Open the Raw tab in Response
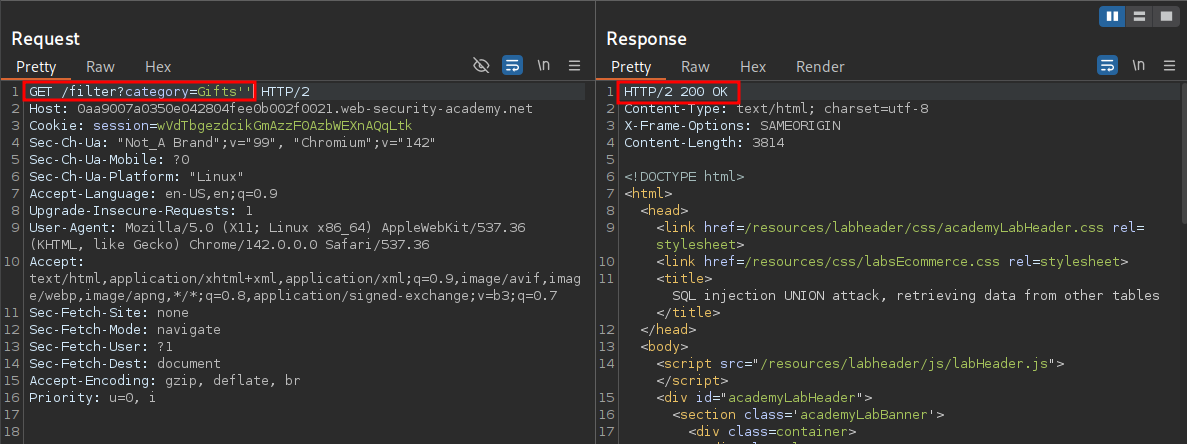Image resolution: width=1187 pixels, height=444 pixels. [695, 67]
